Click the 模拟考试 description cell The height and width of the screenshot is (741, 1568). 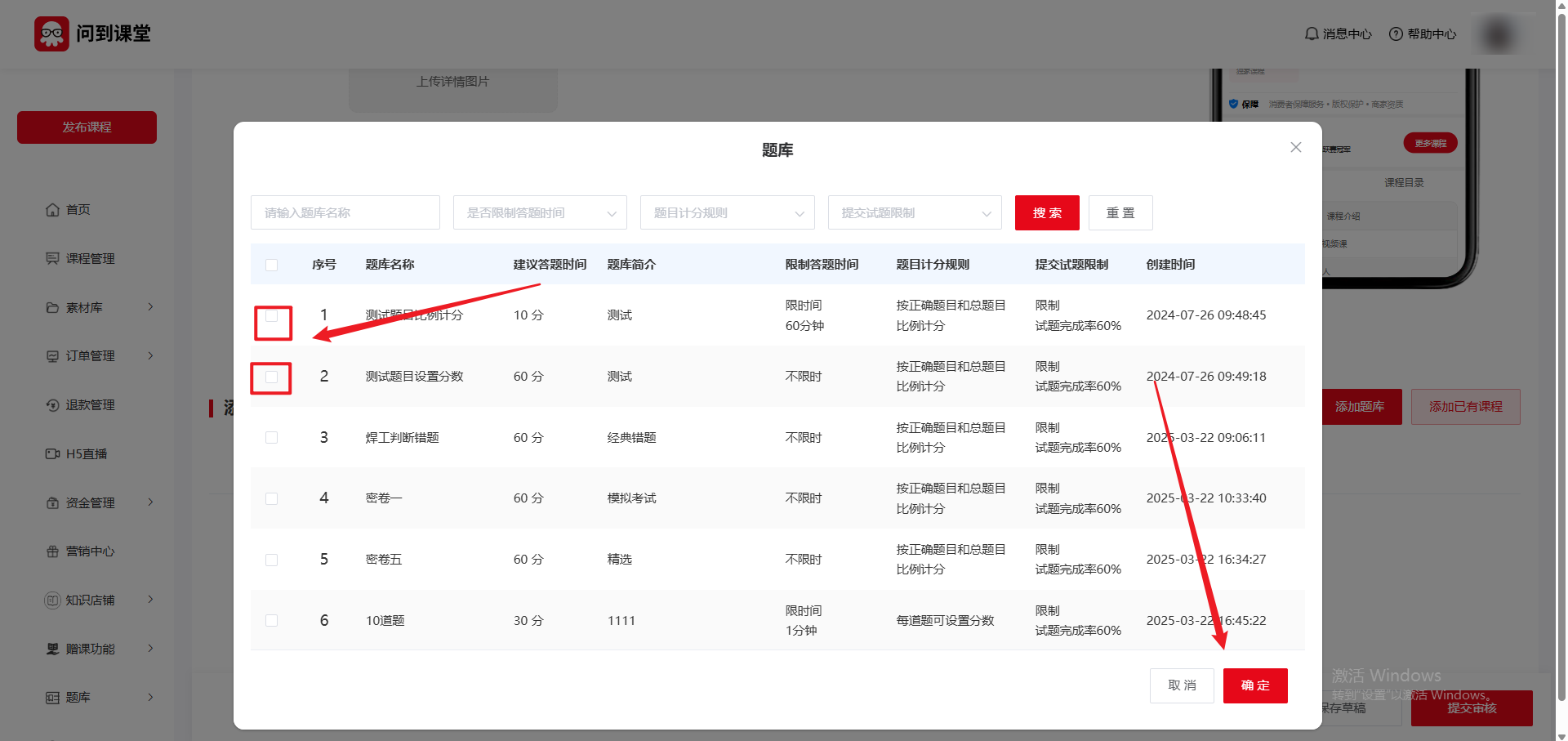632,498
